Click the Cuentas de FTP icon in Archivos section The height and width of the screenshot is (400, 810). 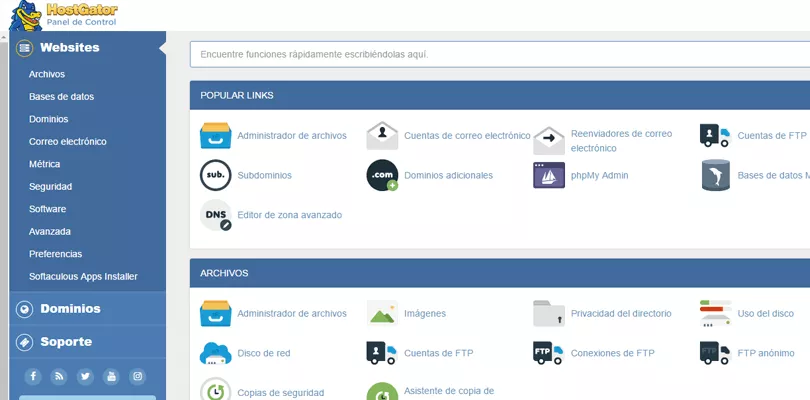click(382, 353)
